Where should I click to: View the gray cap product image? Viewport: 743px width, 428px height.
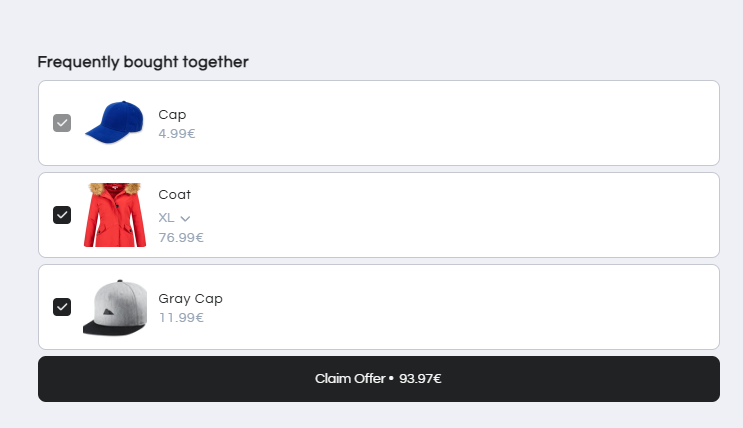[115, 307]
